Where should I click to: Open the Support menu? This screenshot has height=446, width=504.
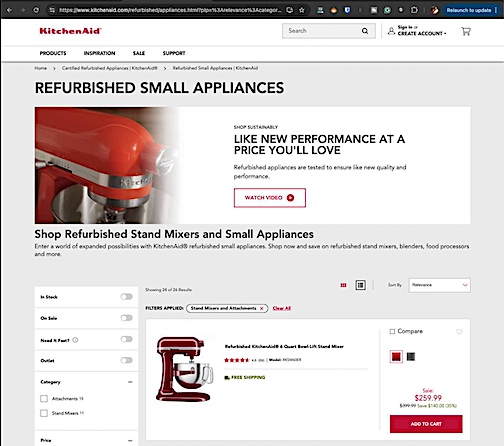(x=174, y=53)
